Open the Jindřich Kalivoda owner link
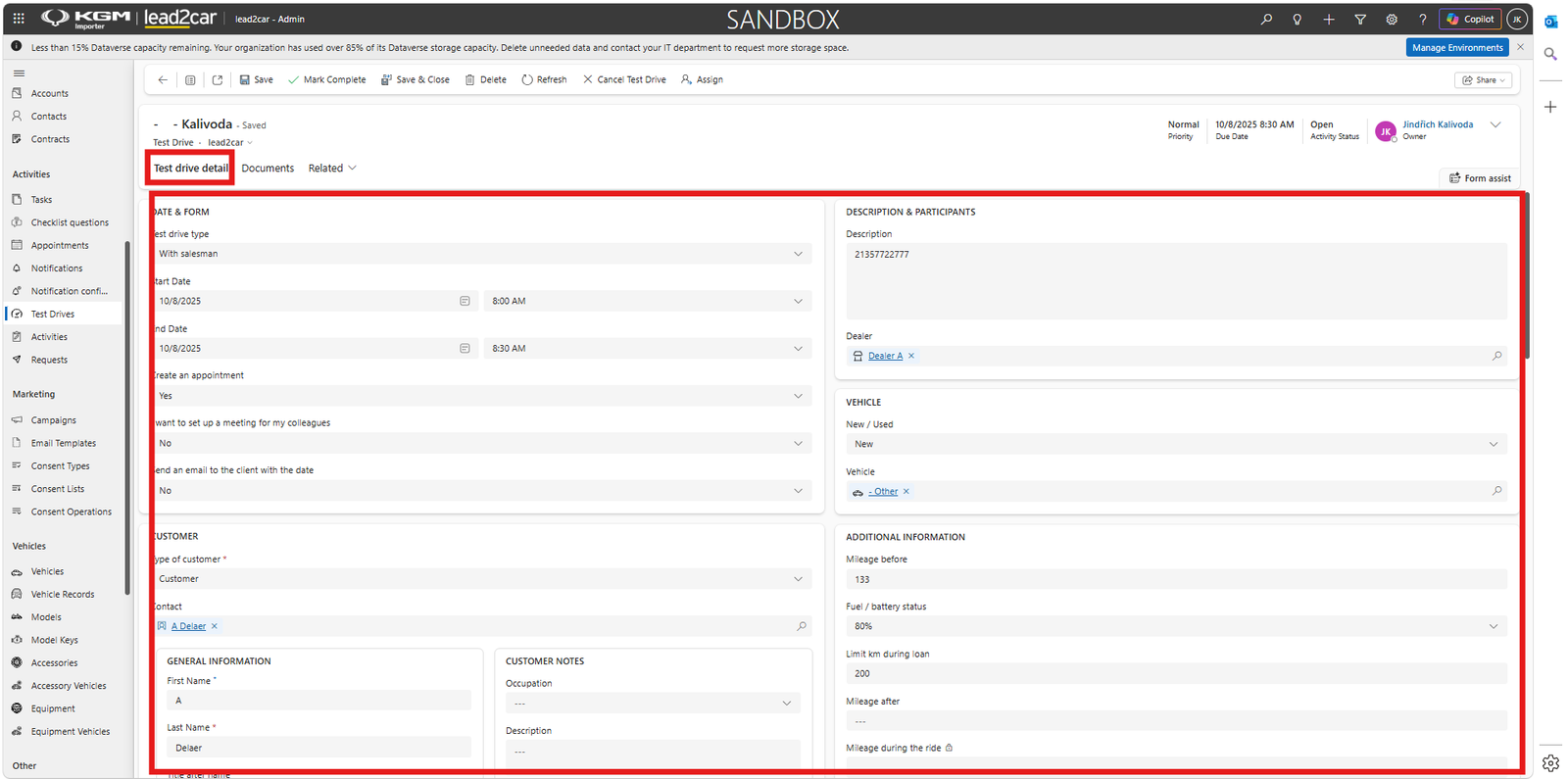The height and width of the screenshot is (779, 1568). pyautogui.click(x=1438, y=124)
